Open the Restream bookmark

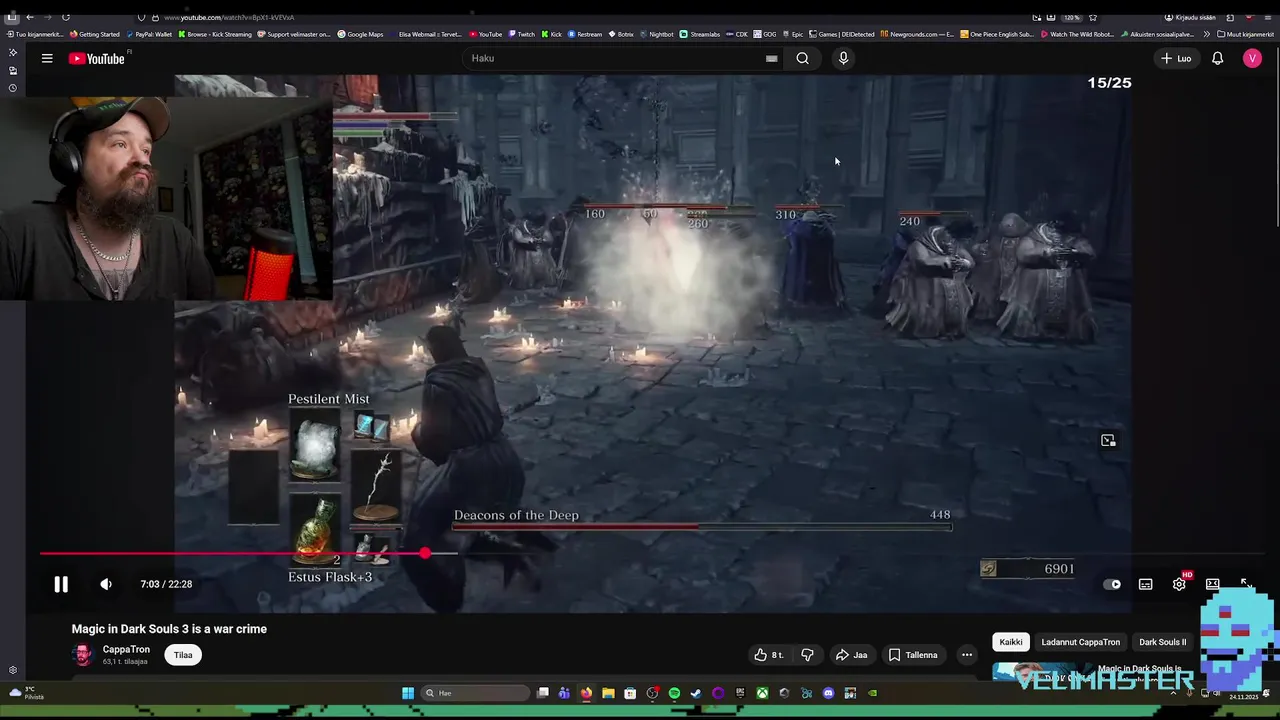pos(585,34)
